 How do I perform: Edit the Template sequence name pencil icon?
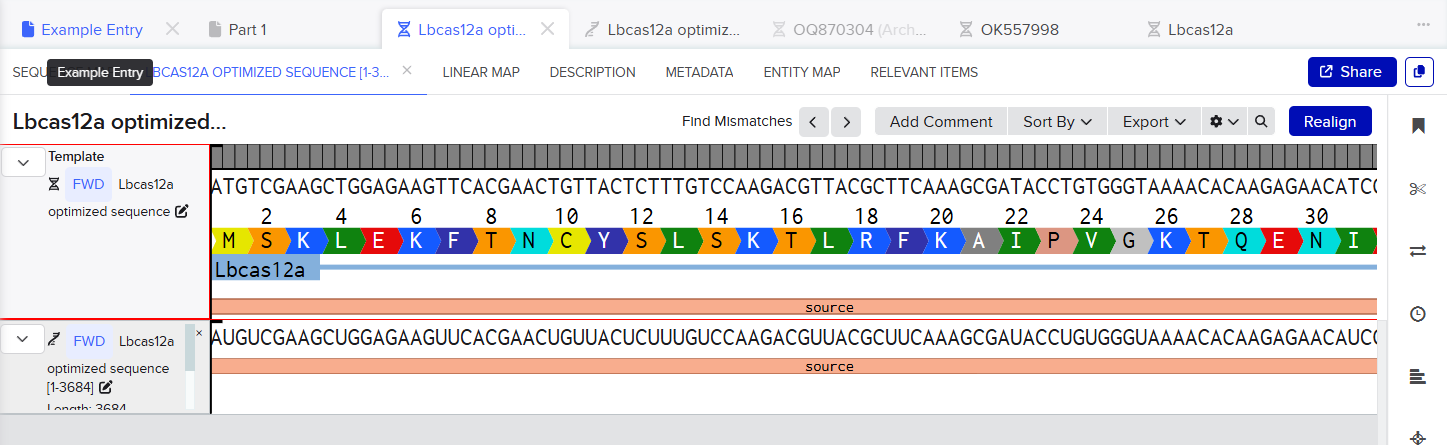182,211
